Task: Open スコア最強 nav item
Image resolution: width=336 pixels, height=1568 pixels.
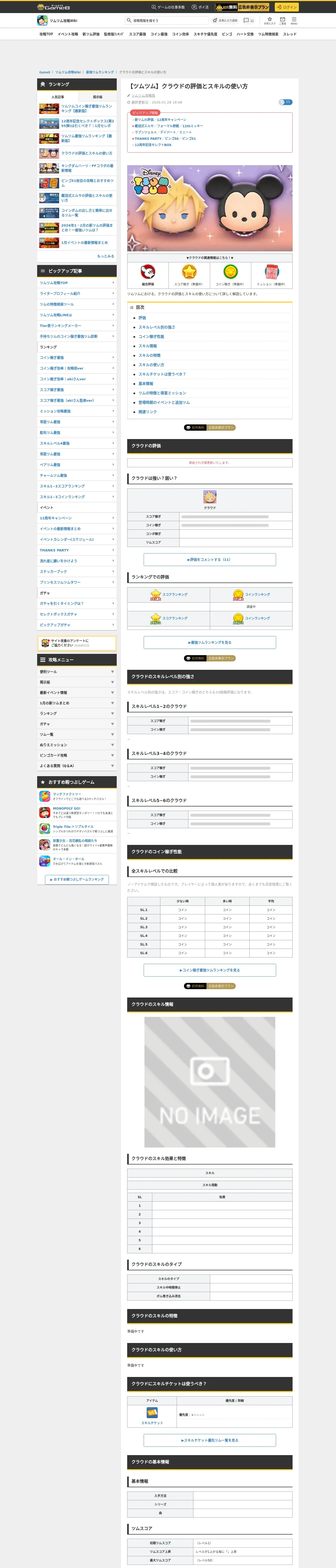Action: coord(137,34)
